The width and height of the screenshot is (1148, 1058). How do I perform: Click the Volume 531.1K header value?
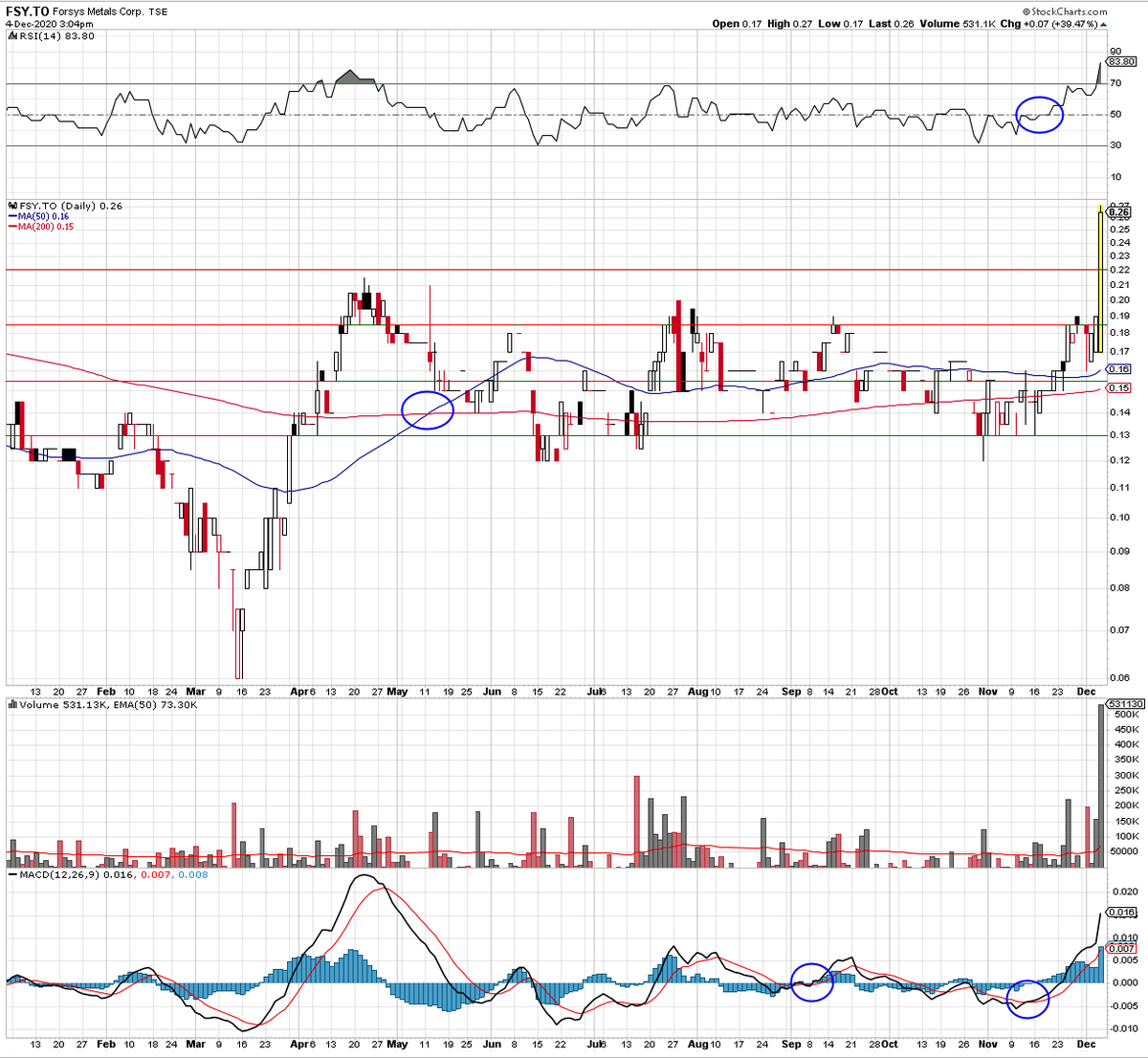pyautogui.click(x=958, y=24)
